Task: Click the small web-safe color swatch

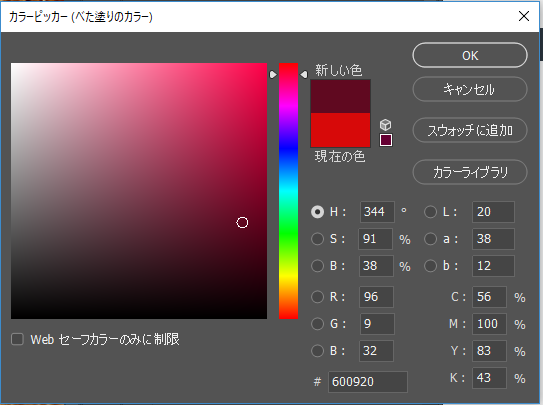Action: tap(386, 140)
